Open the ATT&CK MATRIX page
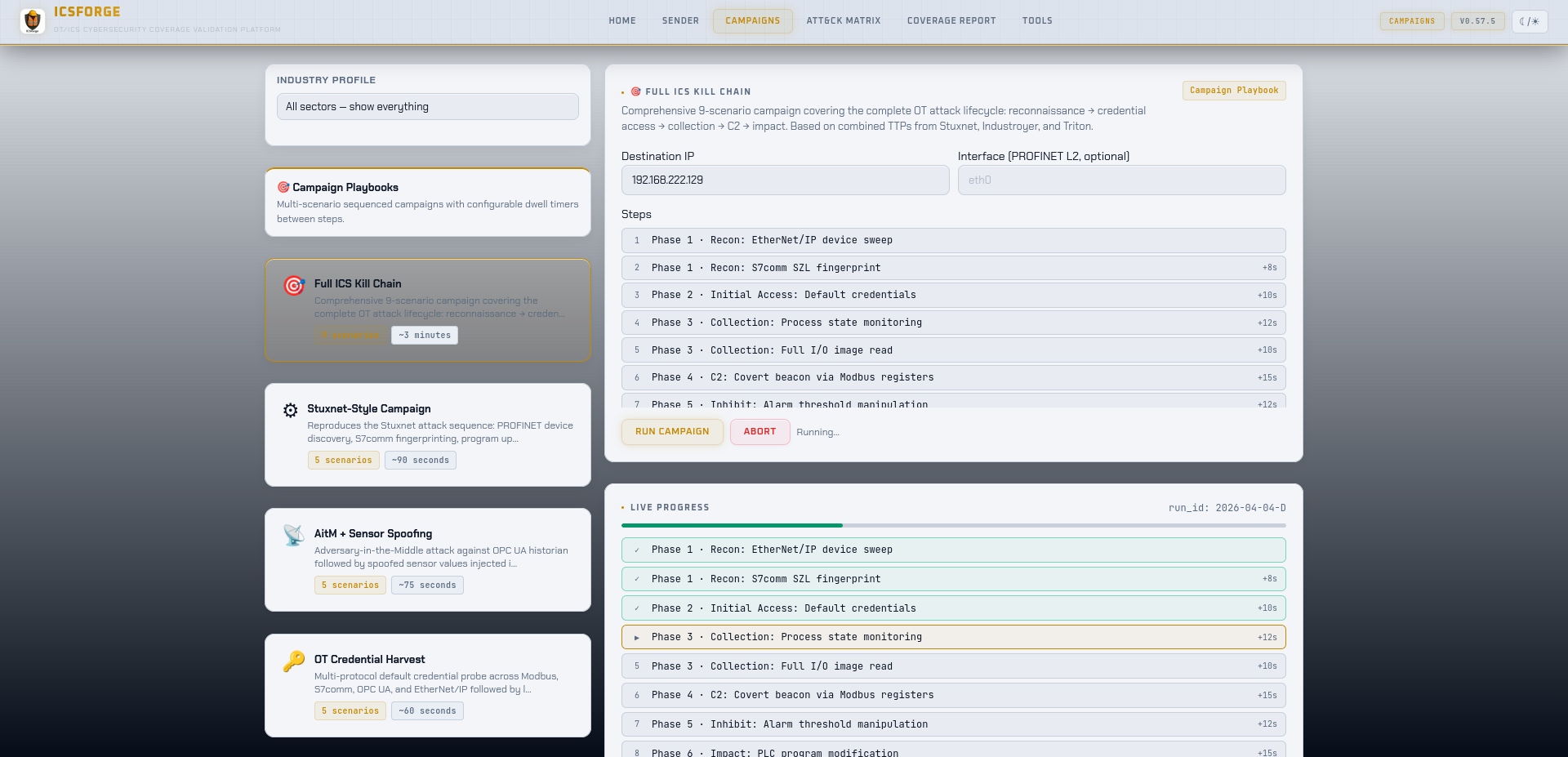Screen dimensions: 1568x757 tap(843, 20)
